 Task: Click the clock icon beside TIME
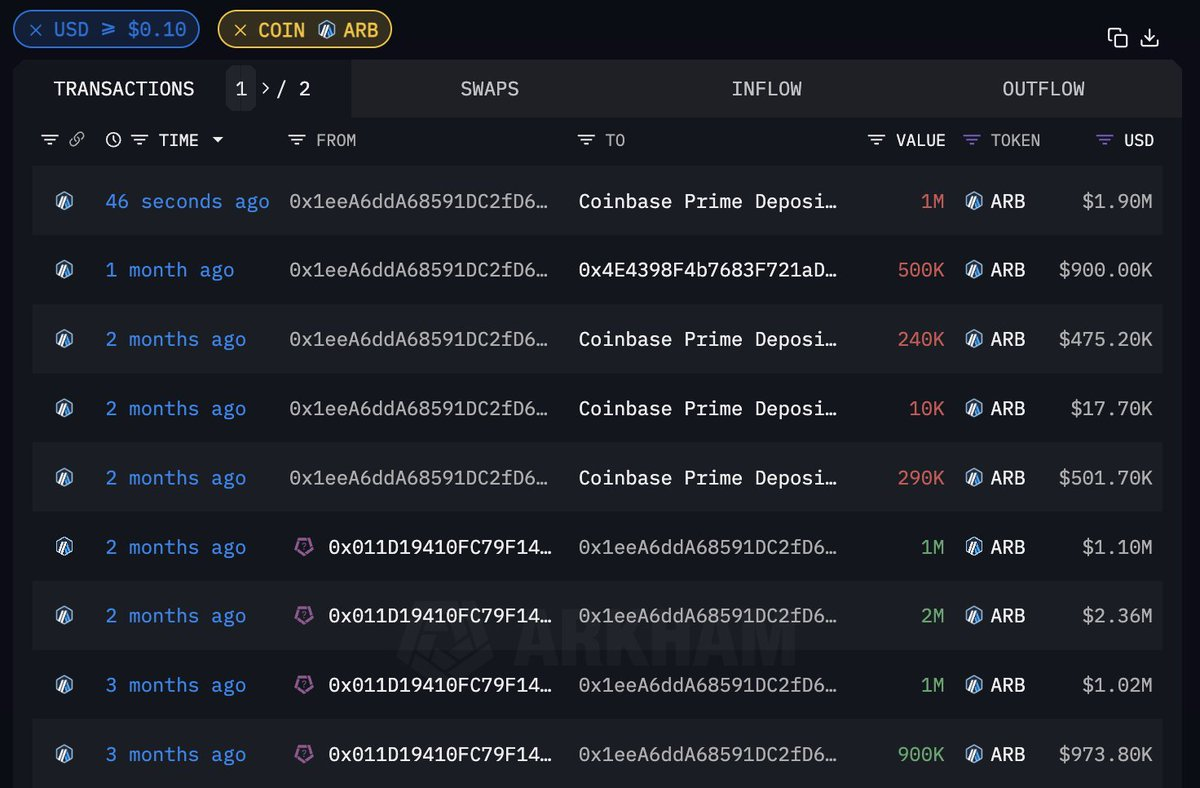[x=113, y=140]
